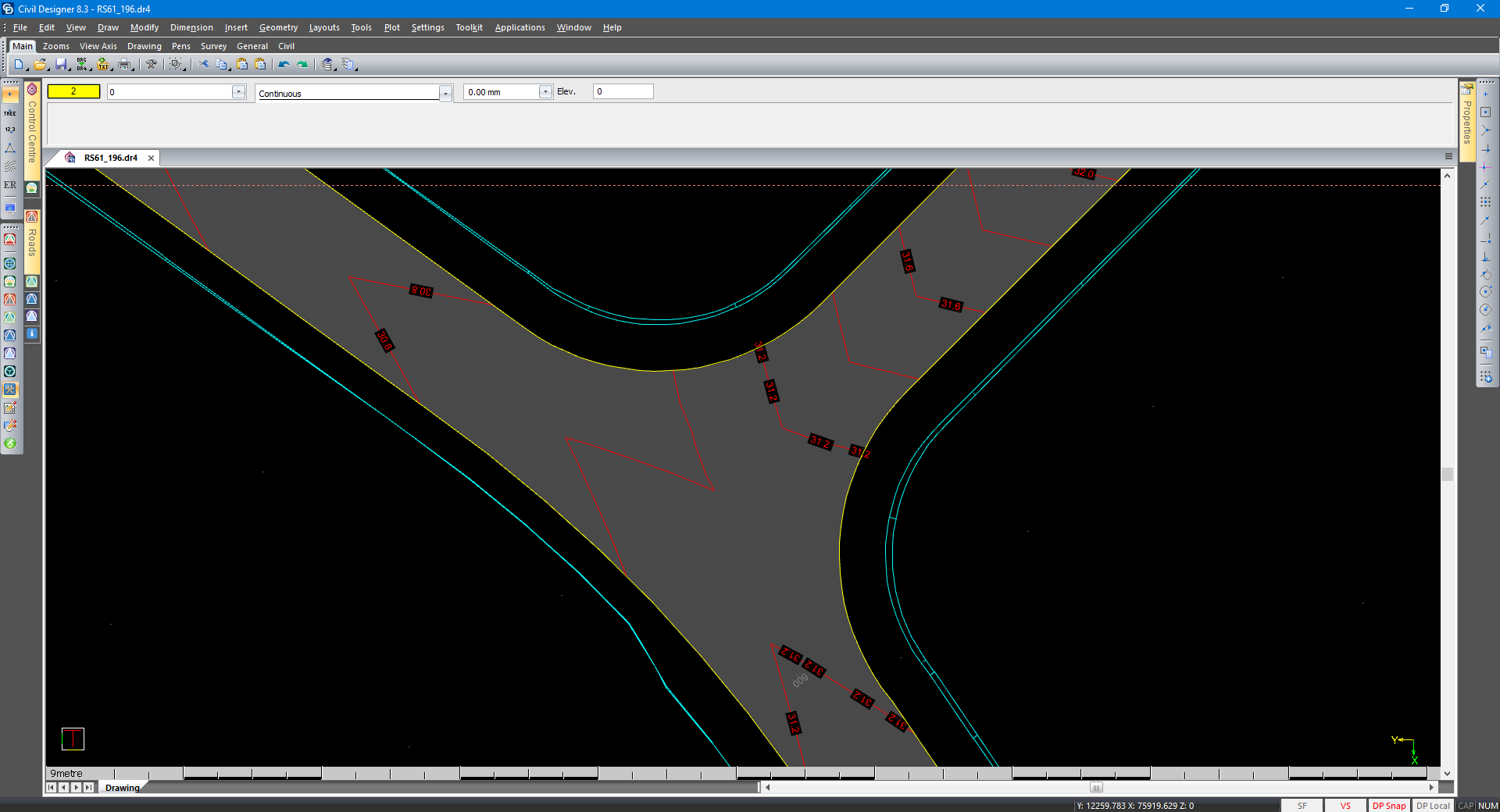This screenshot has width=1500, height=812.
Task: Open the Geometry menu
Action: point(278,27)
